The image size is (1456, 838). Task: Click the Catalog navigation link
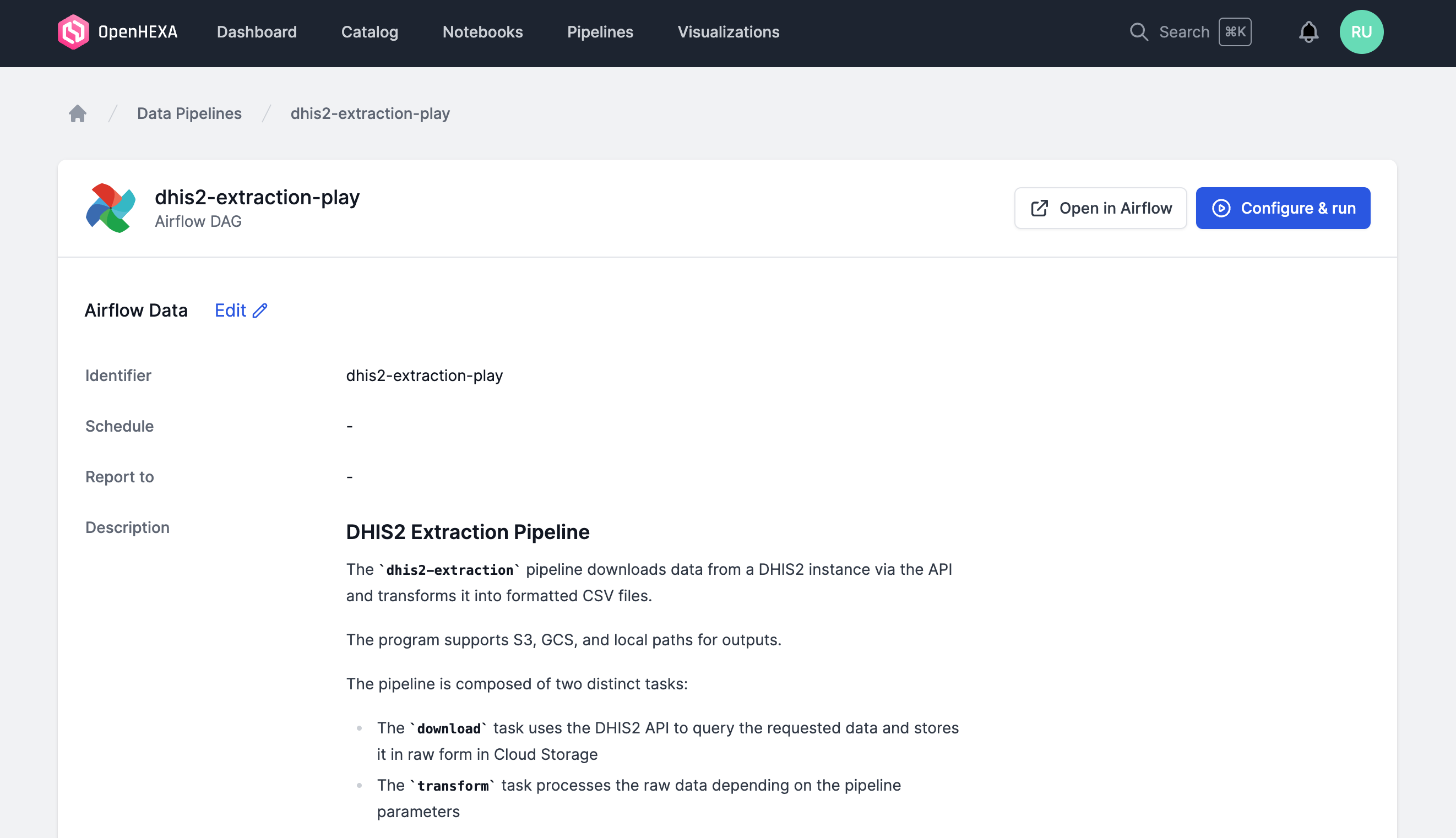pyautogui.click(x=369, y=31)
